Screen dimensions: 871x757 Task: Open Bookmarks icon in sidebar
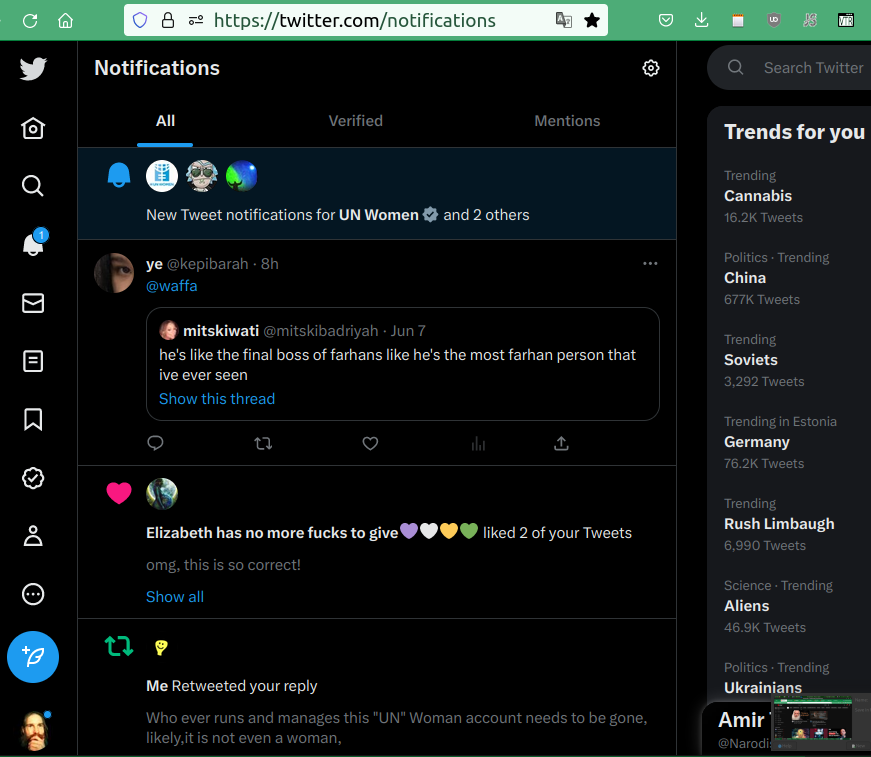pyautogui.click(x=33, y=419)
